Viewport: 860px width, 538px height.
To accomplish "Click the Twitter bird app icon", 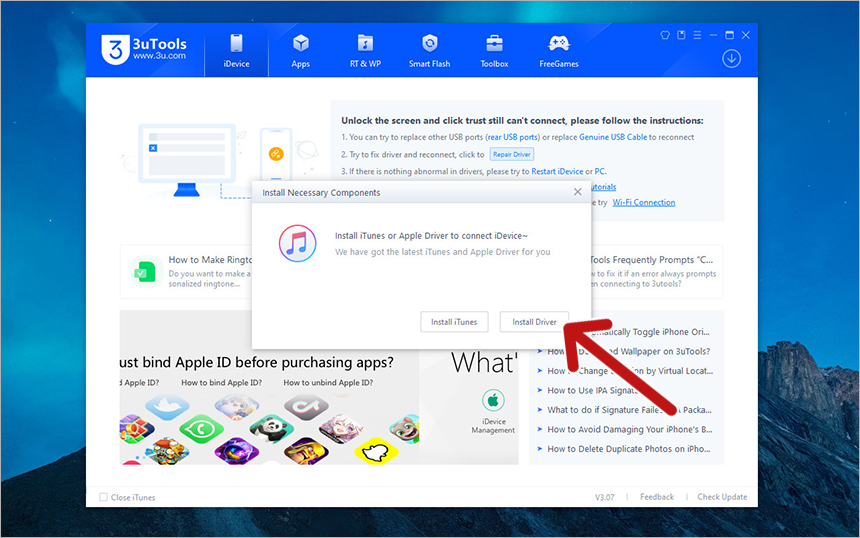I will [x=167, y=406].
